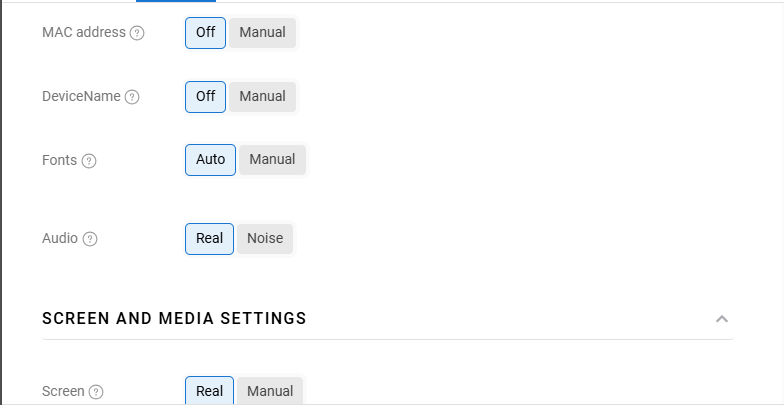
Task: Collapse Screen and Media Settings chevron
Action: pyautogui.click(x=722, y=319)
